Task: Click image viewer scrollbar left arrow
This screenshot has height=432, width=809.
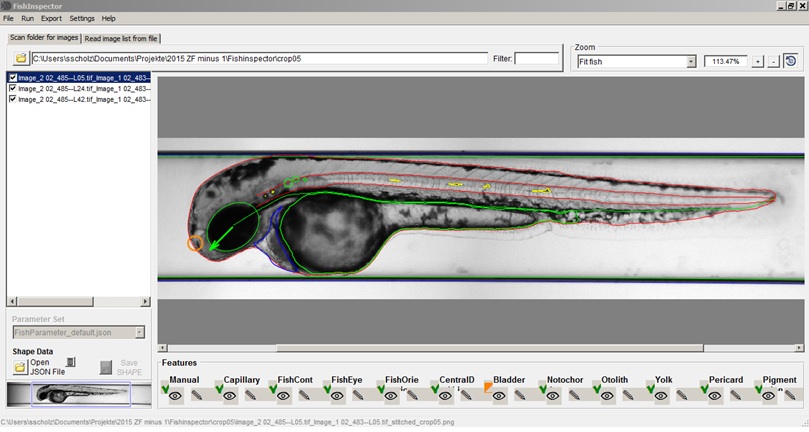Action: (x=163, y=348)
